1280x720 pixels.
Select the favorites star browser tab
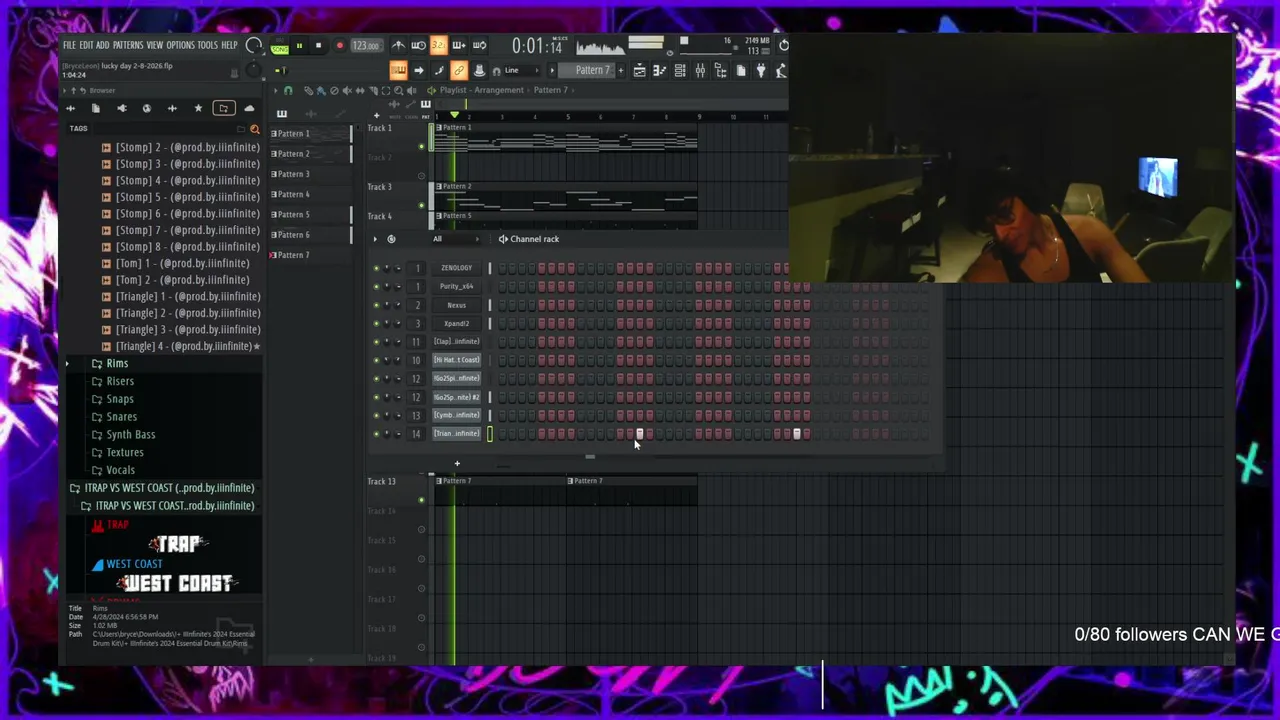pos(198,108)
